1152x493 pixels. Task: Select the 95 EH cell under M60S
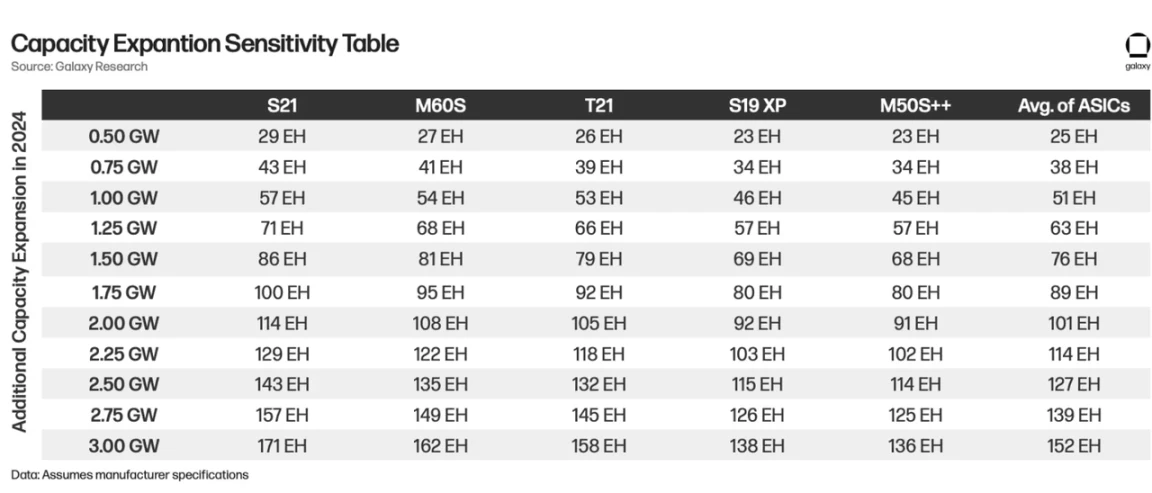click(x=440, y=293)
